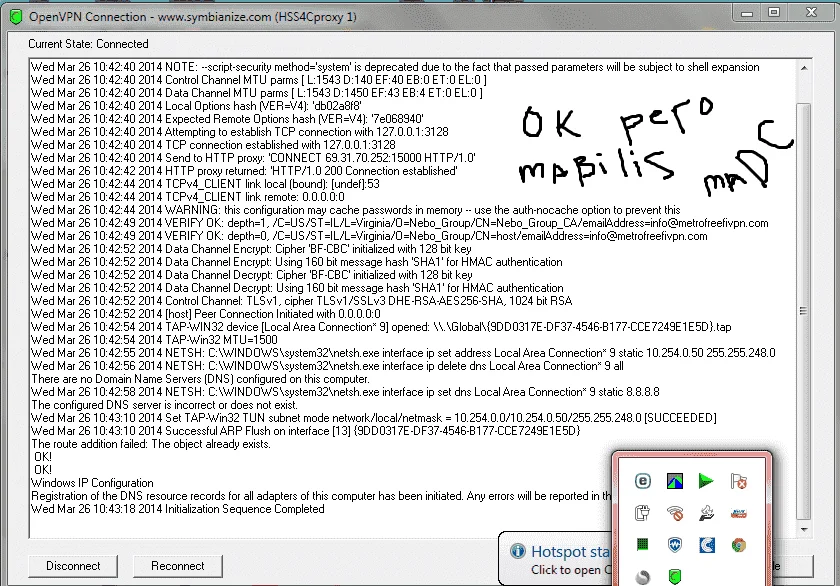Viewport: 840px width, 586px height.
Task: Click the power plug battery tray icon
Action: [x=643, y=513]
